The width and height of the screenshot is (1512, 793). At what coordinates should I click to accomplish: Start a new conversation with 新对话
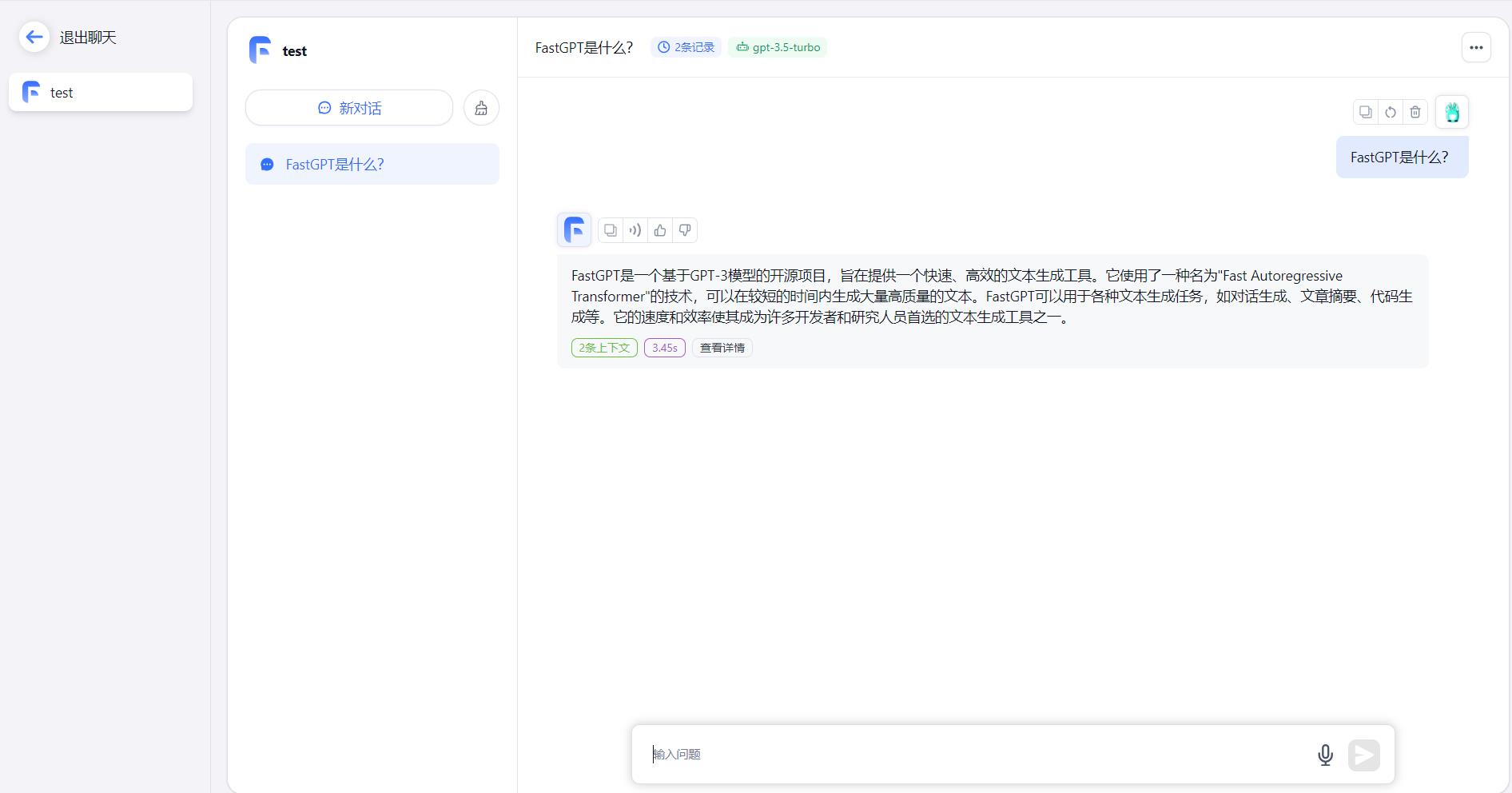pyautogui.click(x=349, y=108)
